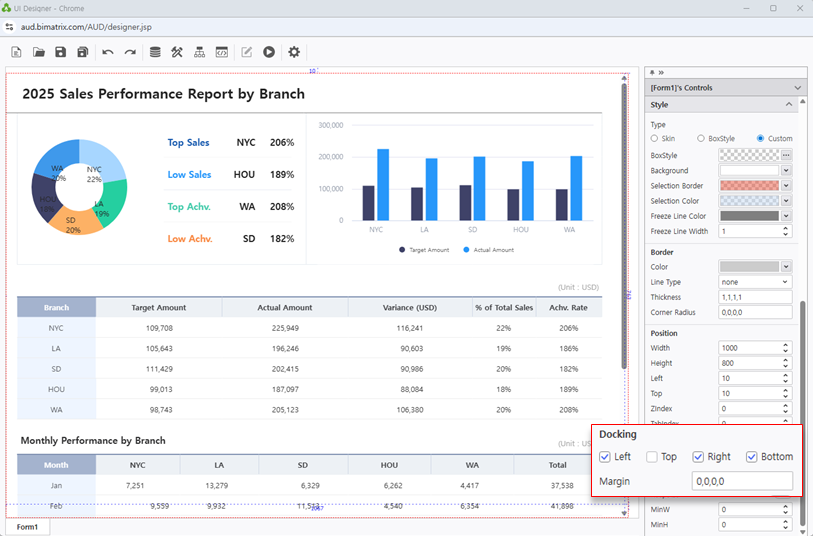
Task: Open the database icon in the toolbar
Action: pyautogui.click(x=154, y=52)
